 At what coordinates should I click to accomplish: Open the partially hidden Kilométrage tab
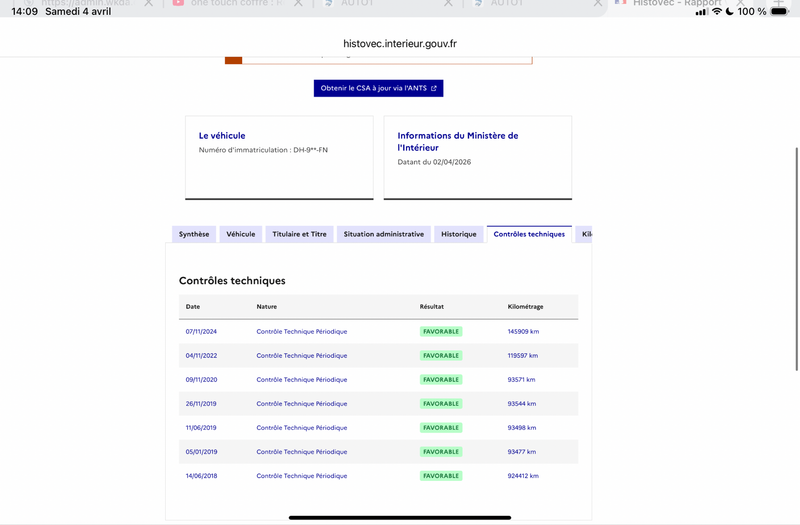586,234
